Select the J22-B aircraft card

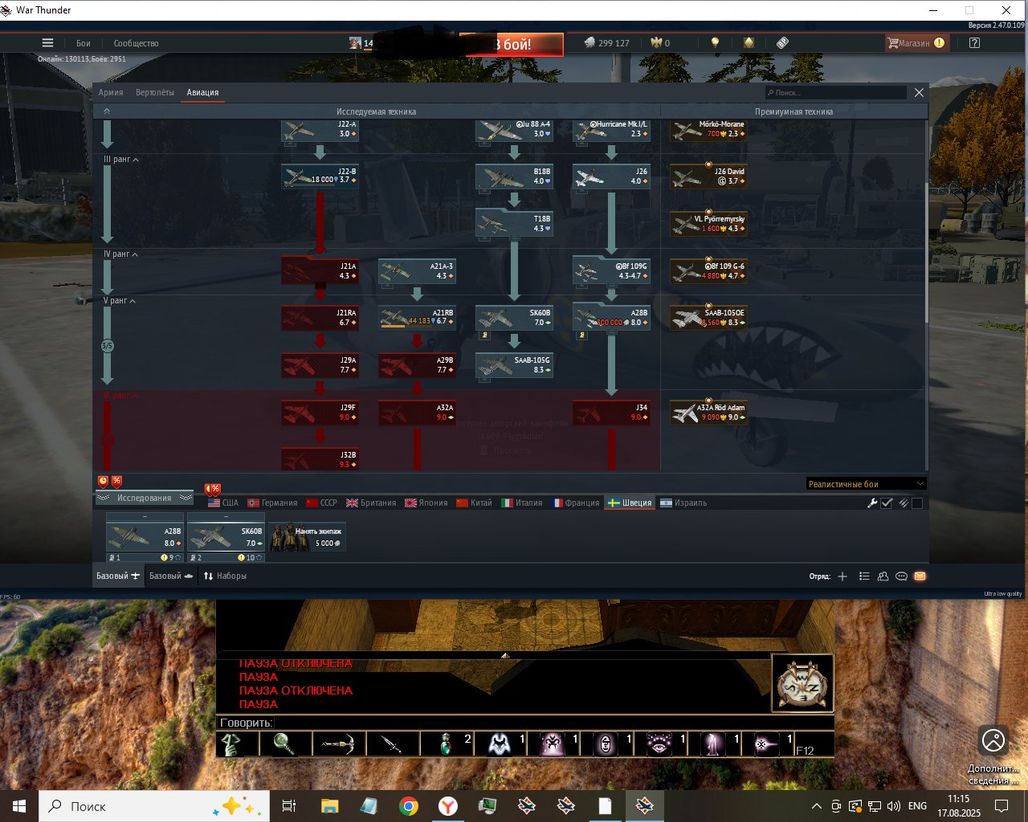[x=320, y=176]
